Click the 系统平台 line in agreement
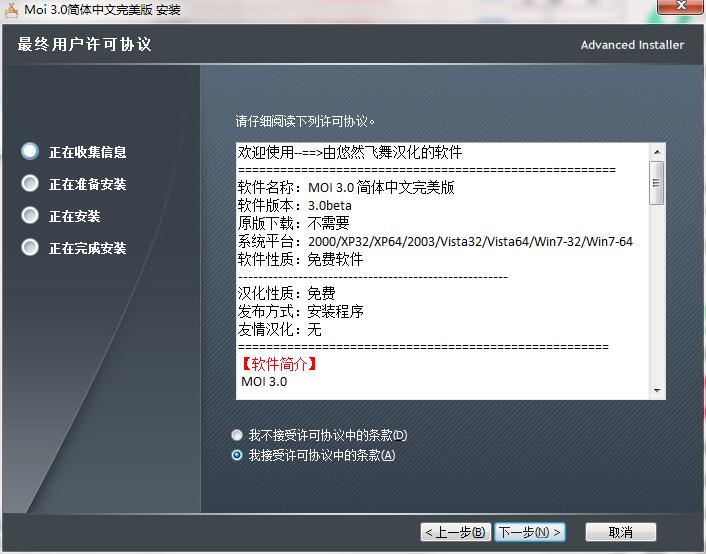This screenshot has height=554, width=706. pos(435,241)
